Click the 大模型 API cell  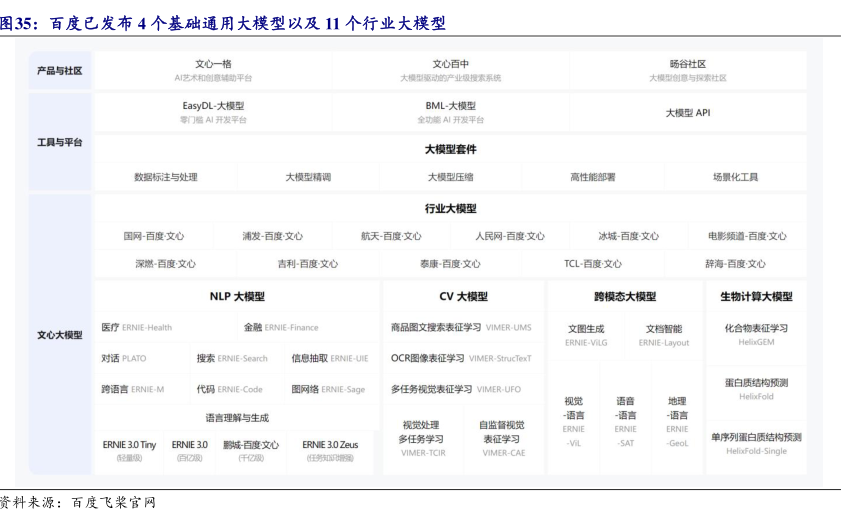pos(688,112)
